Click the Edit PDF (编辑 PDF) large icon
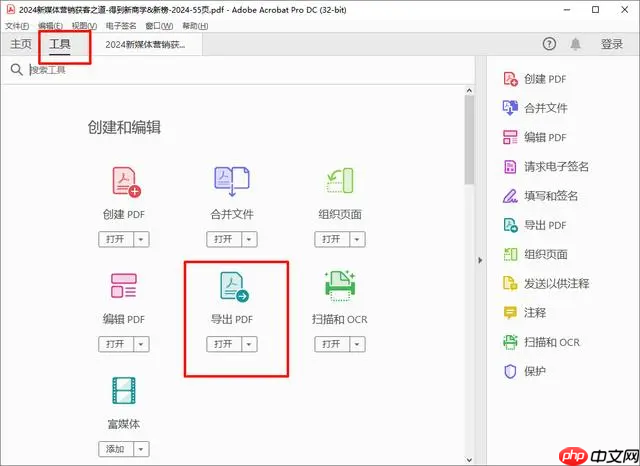640x466 pixels. point(124,285)
